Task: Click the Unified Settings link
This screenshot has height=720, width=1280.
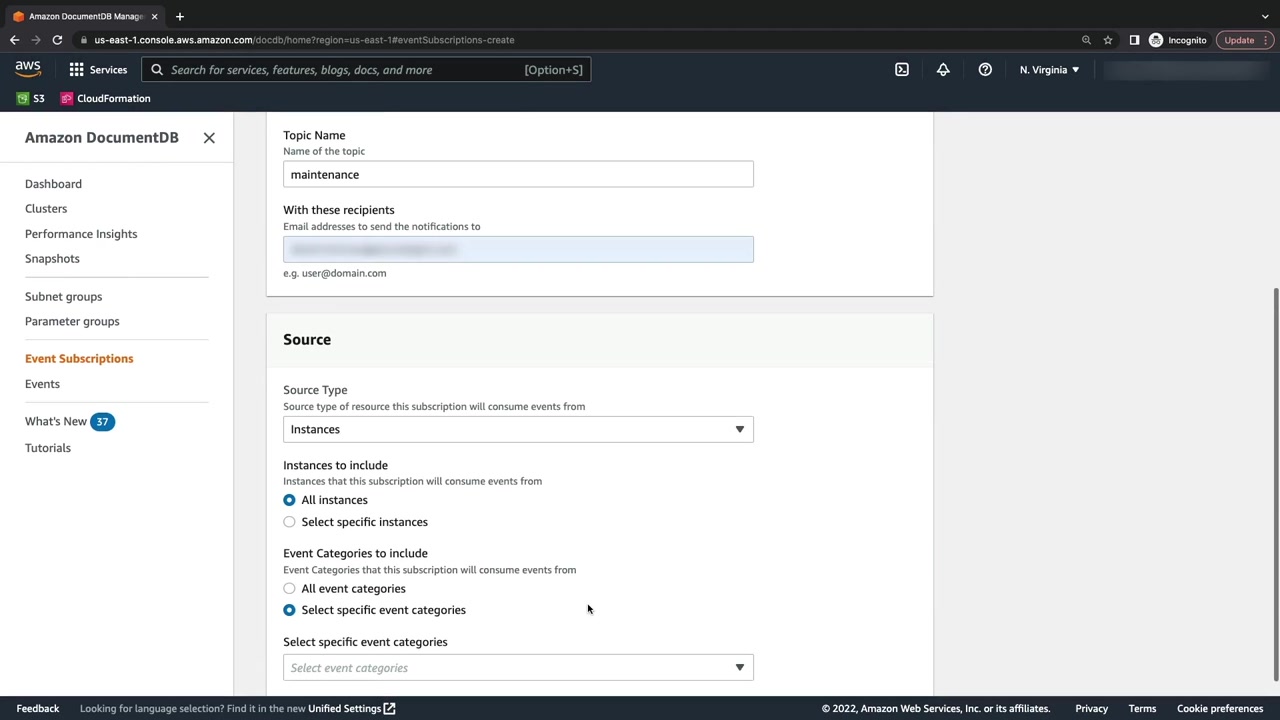Action: tap(351, 709)
